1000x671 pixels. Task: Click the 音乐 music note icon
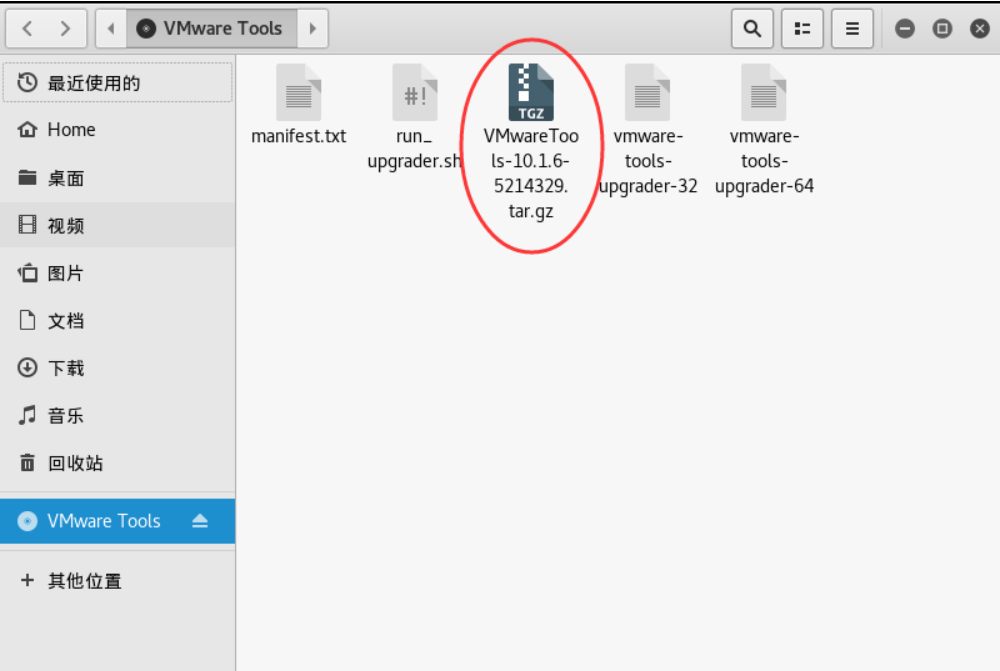pyautogui.click(x=29, y=415)
